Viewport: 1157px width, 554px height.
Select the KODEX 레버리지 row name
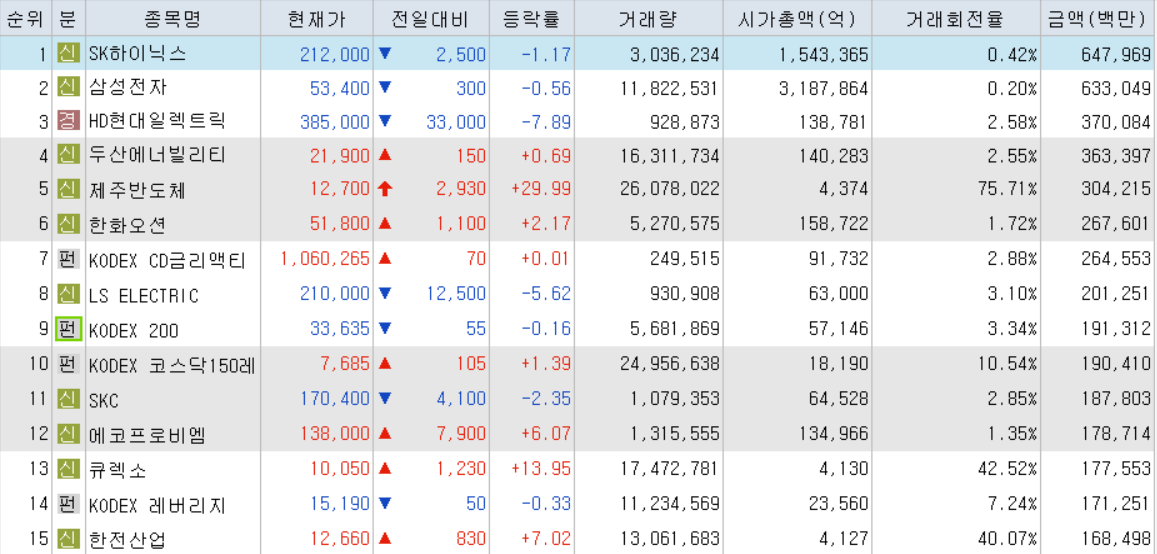[x=156, y=505]
